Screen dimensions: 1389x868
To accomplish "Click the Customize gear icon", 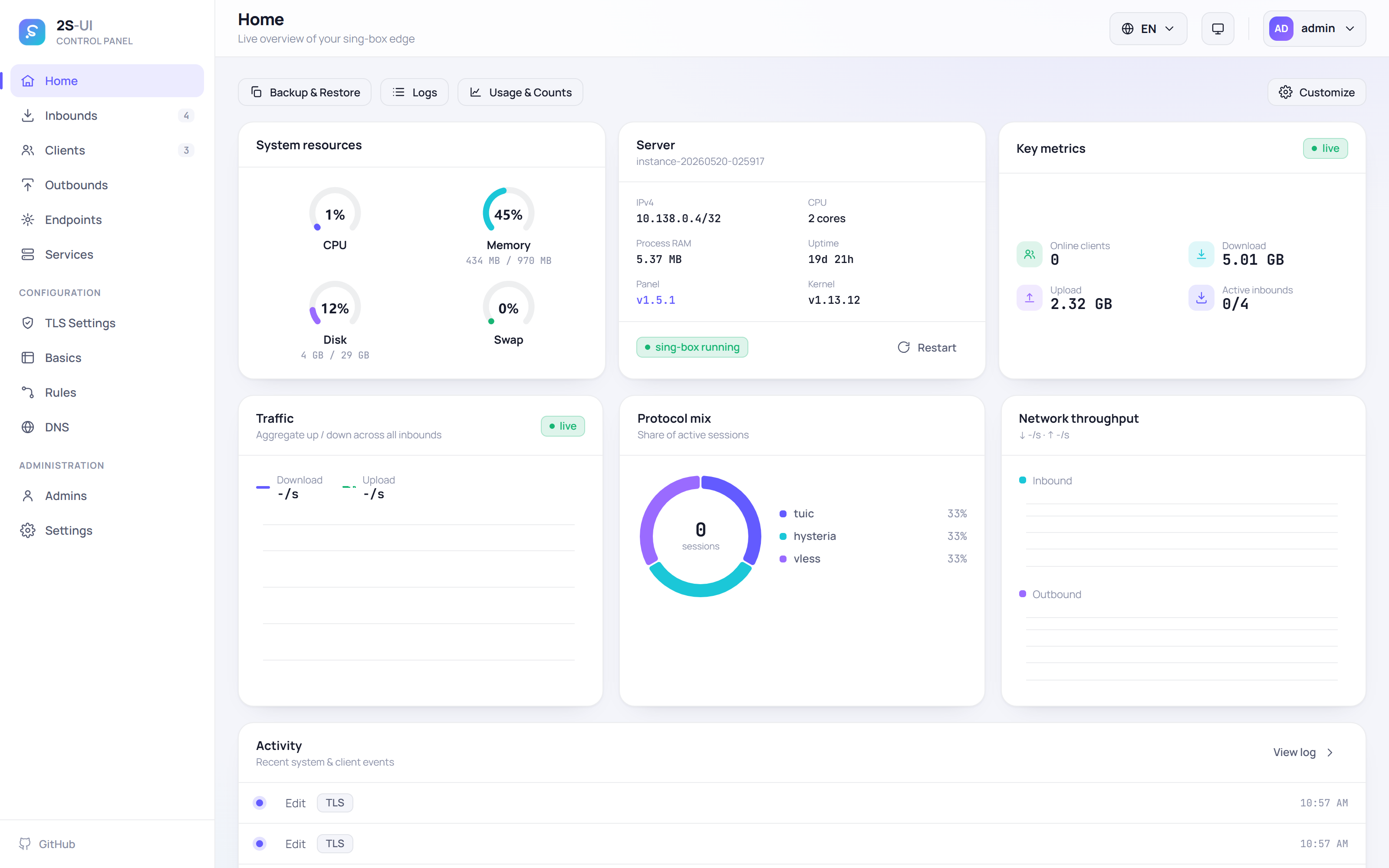I will pos(1286,92).
